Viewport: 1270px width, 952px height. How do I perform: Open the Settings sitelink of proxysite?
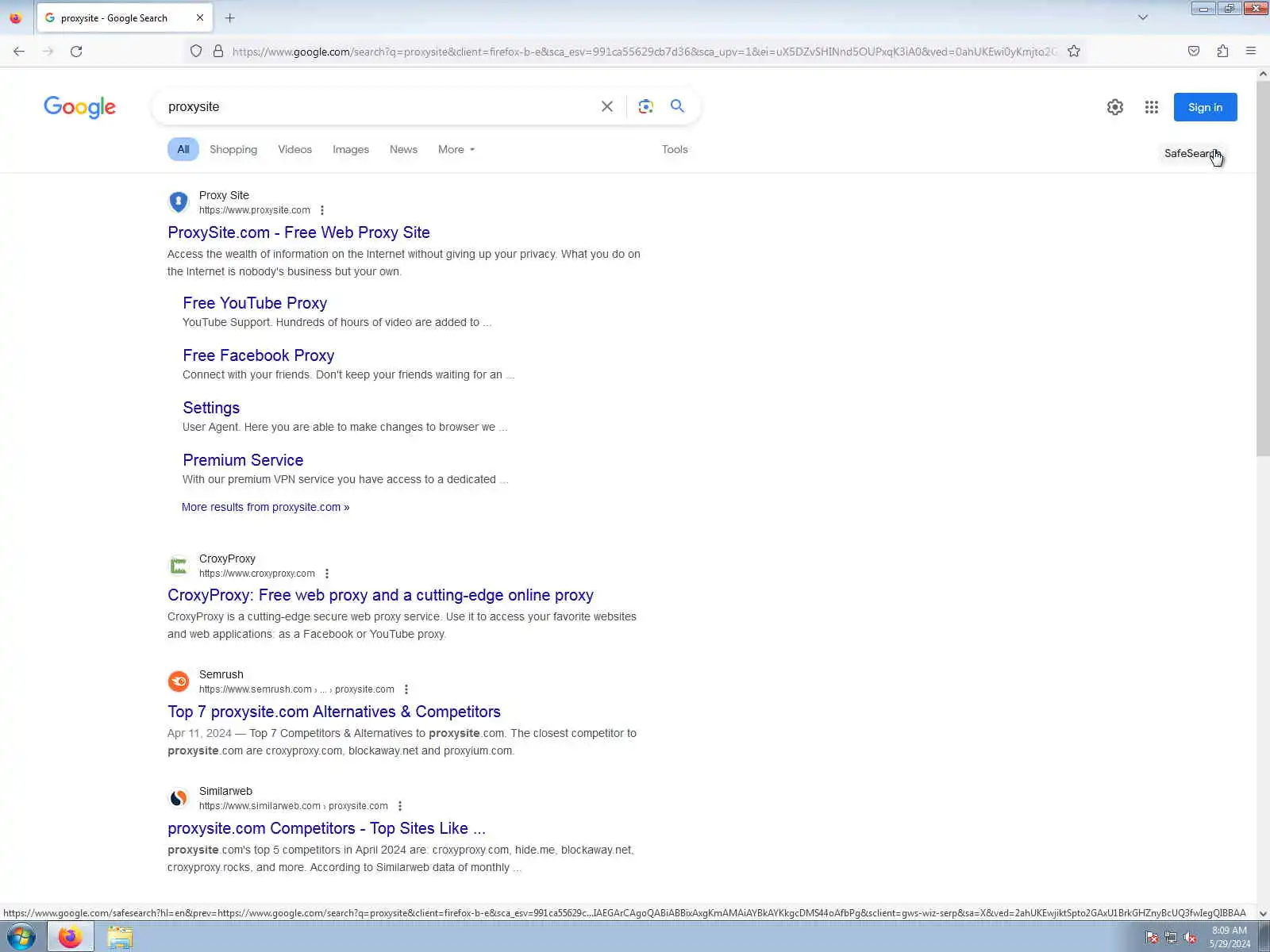point(211,408)
